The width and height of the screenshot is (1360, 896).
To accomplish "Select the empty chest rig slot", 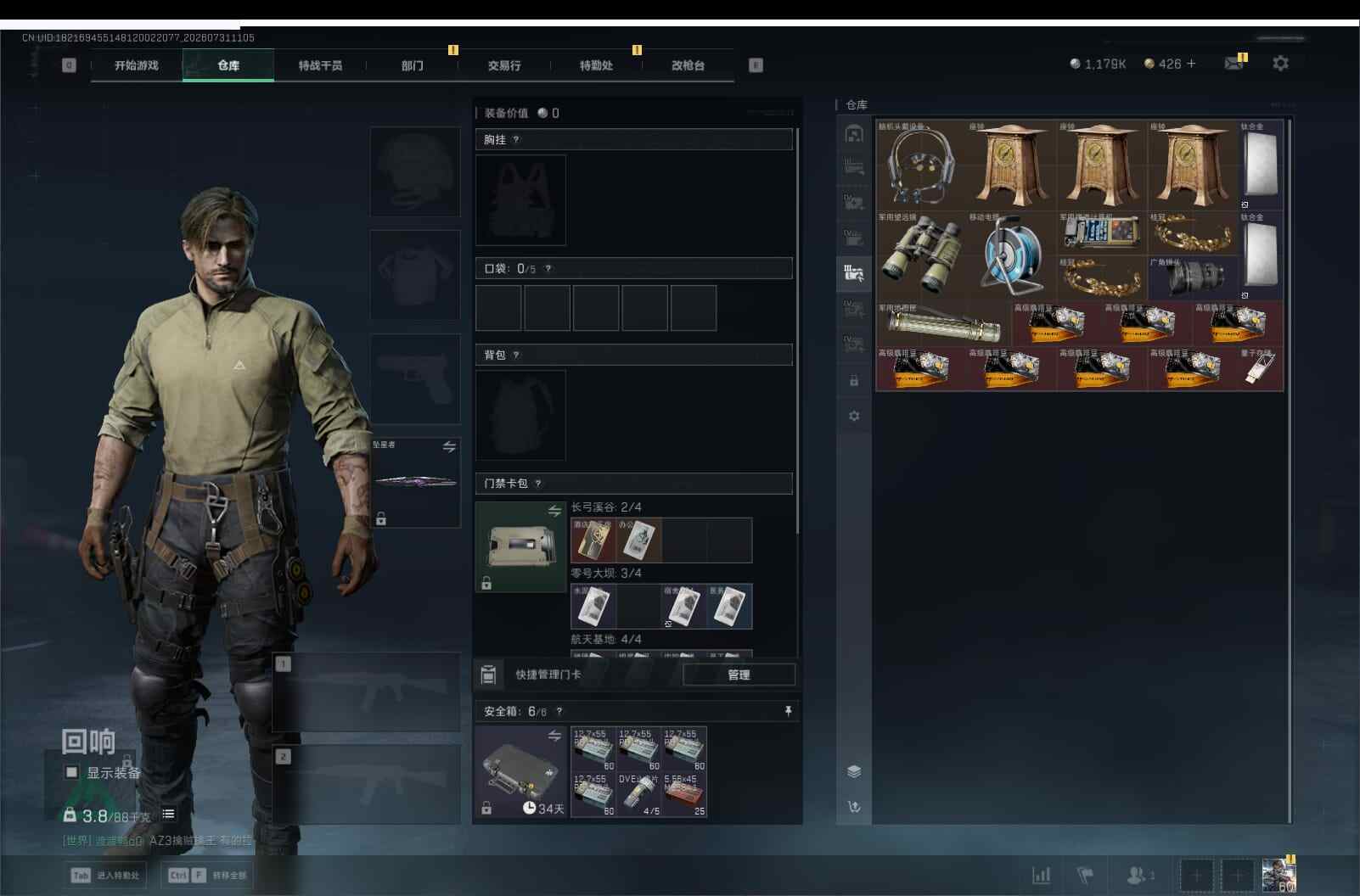I will [x=521, y=200].
